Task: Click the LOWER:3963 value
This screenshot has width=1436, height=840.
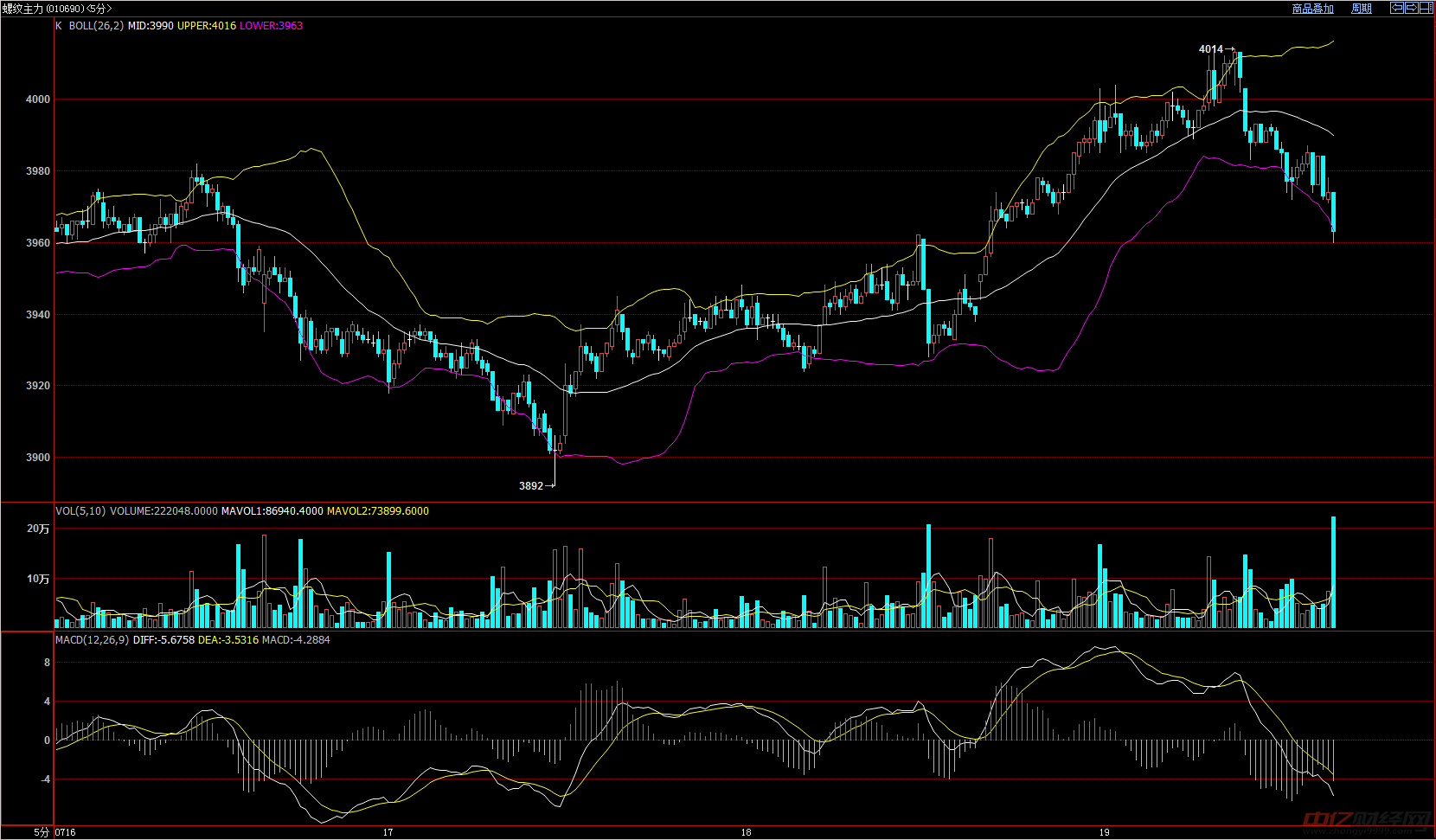Action: point(272,26)
